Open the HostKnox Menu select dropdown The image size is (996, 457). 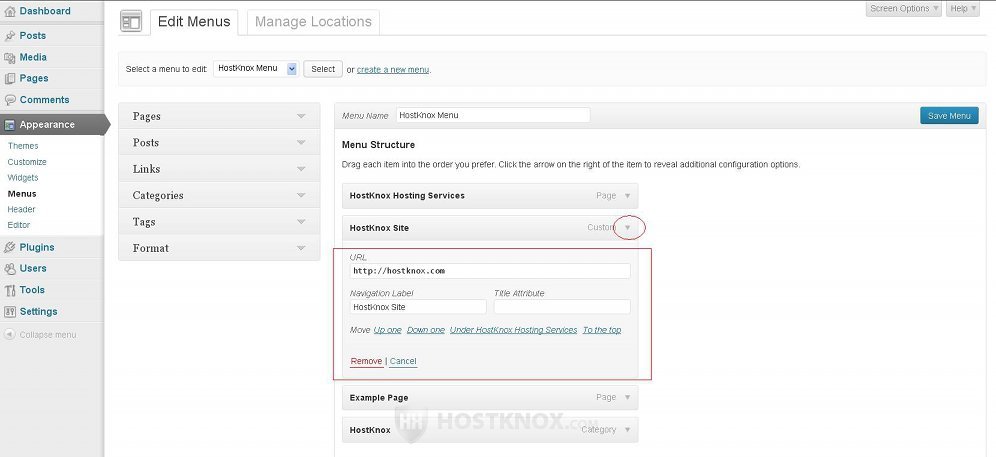click(255, 69)
